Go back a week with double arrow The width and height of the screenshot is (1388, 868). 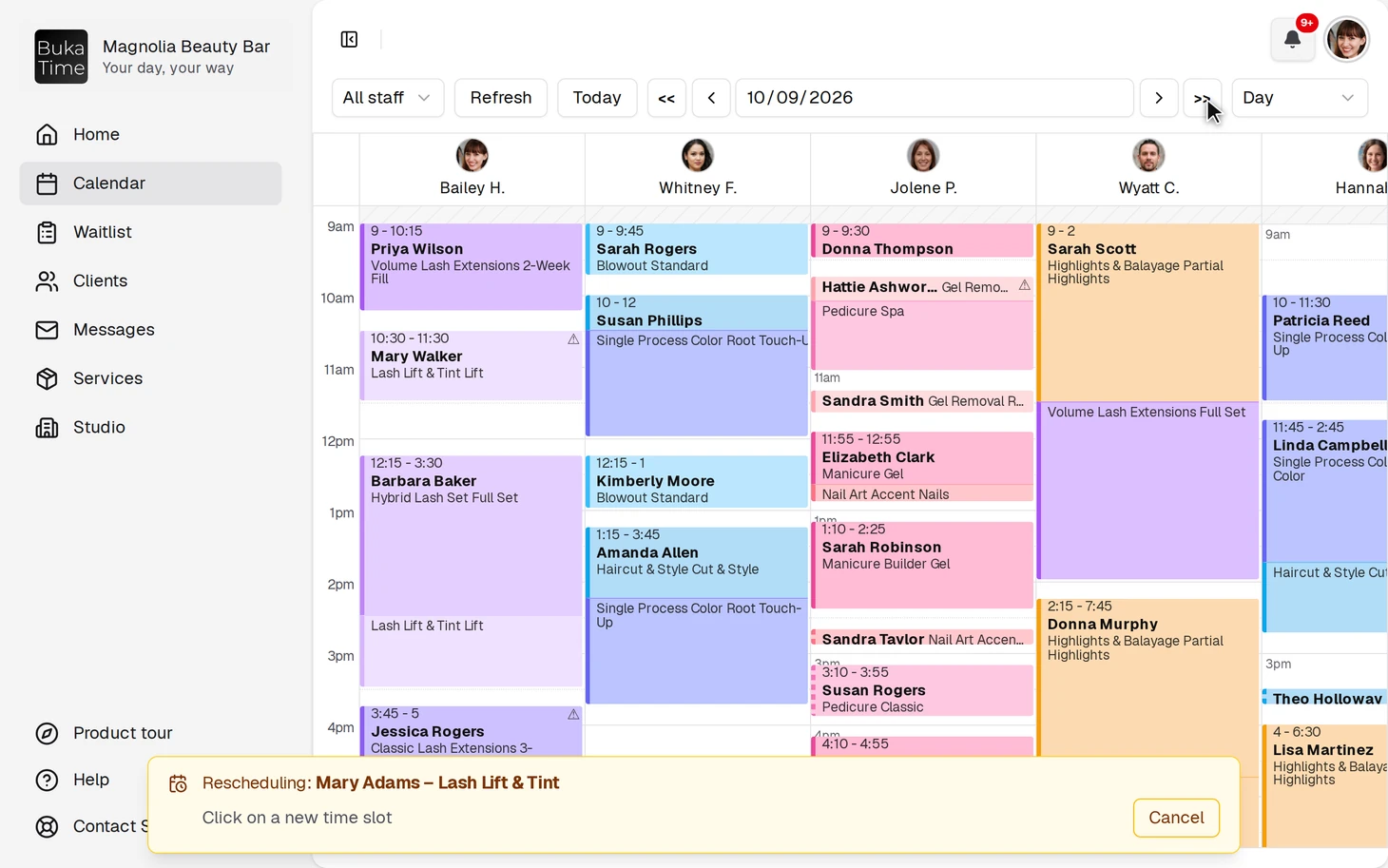pos(666,98)
